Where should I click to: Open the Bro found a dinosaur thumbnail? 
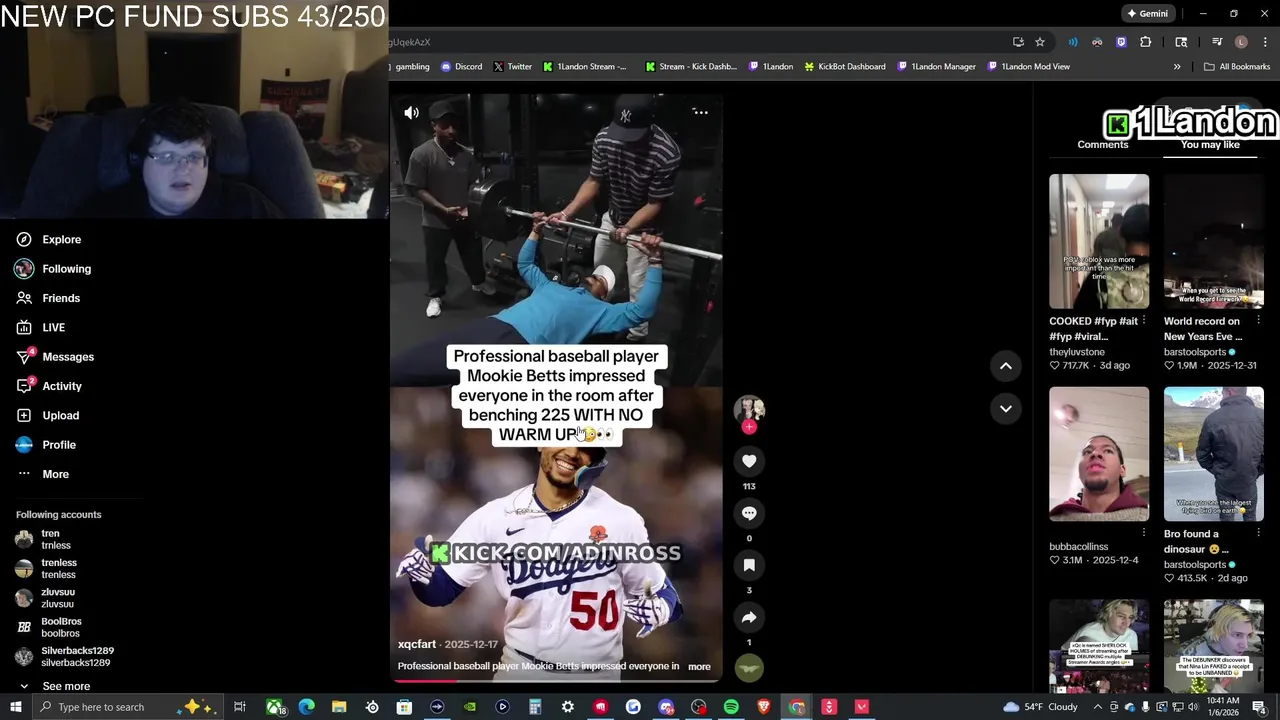(1214, 454)
